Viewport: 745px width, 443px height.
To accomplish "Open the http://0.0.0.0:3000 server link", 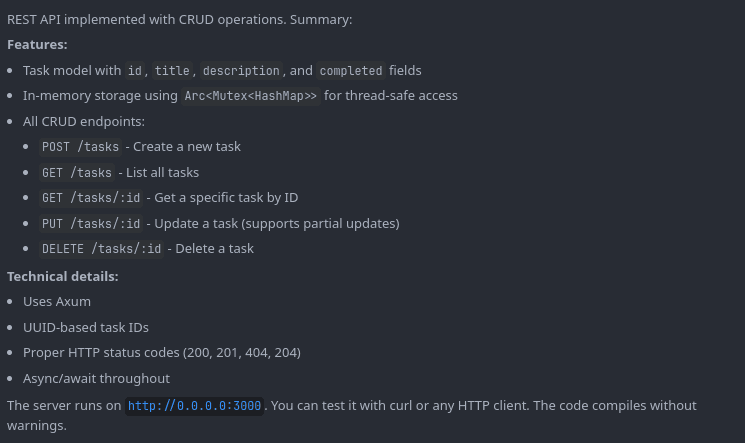I will click(195, 406).
